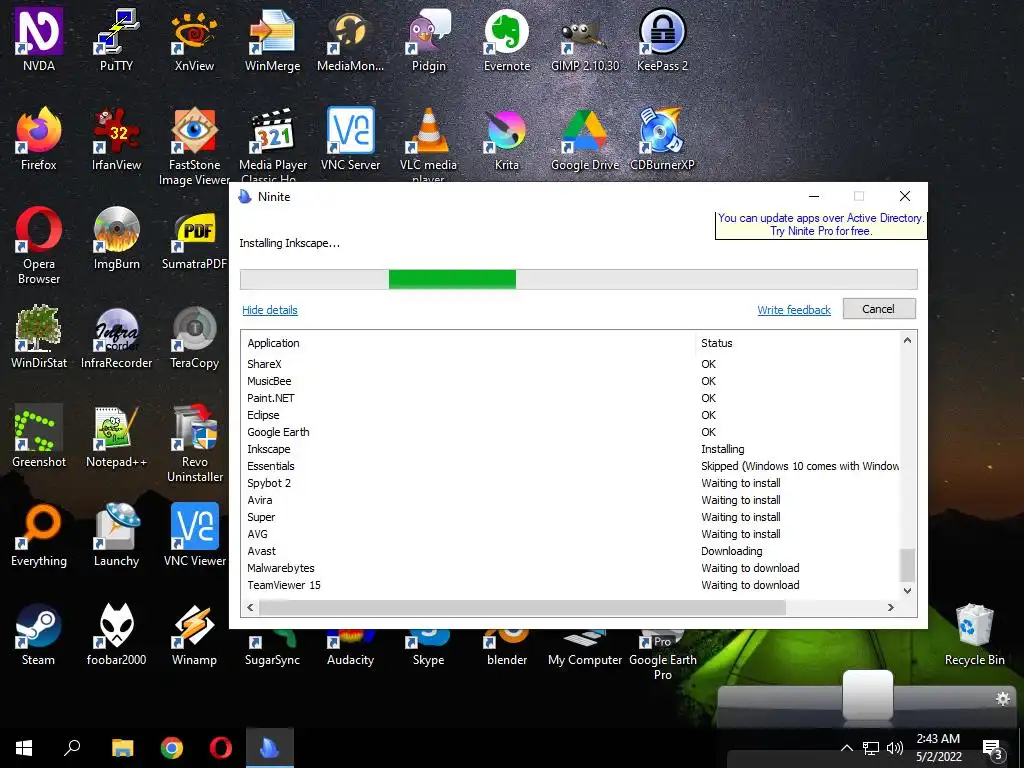
Task: Open Evernote from the desktop
Action: tap(507, 39)
